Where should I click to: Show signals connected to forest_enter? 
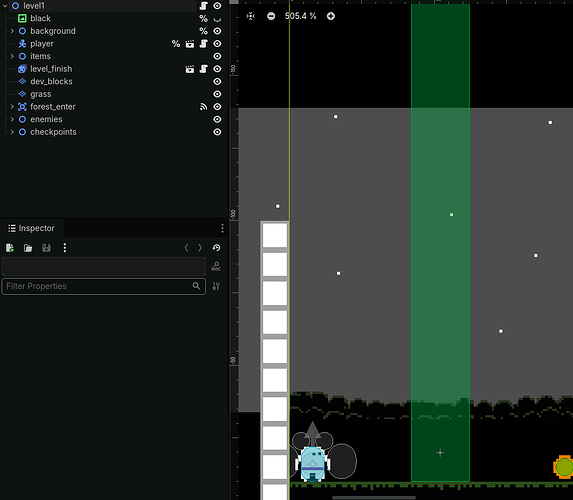pos(204,107)
